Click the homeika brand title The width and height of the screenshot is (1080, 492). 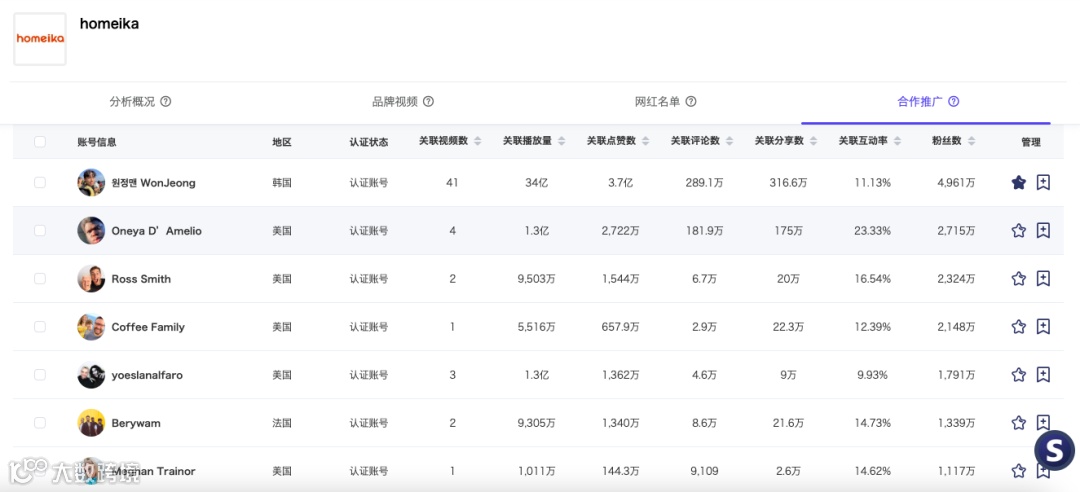[x=110, y=24]
